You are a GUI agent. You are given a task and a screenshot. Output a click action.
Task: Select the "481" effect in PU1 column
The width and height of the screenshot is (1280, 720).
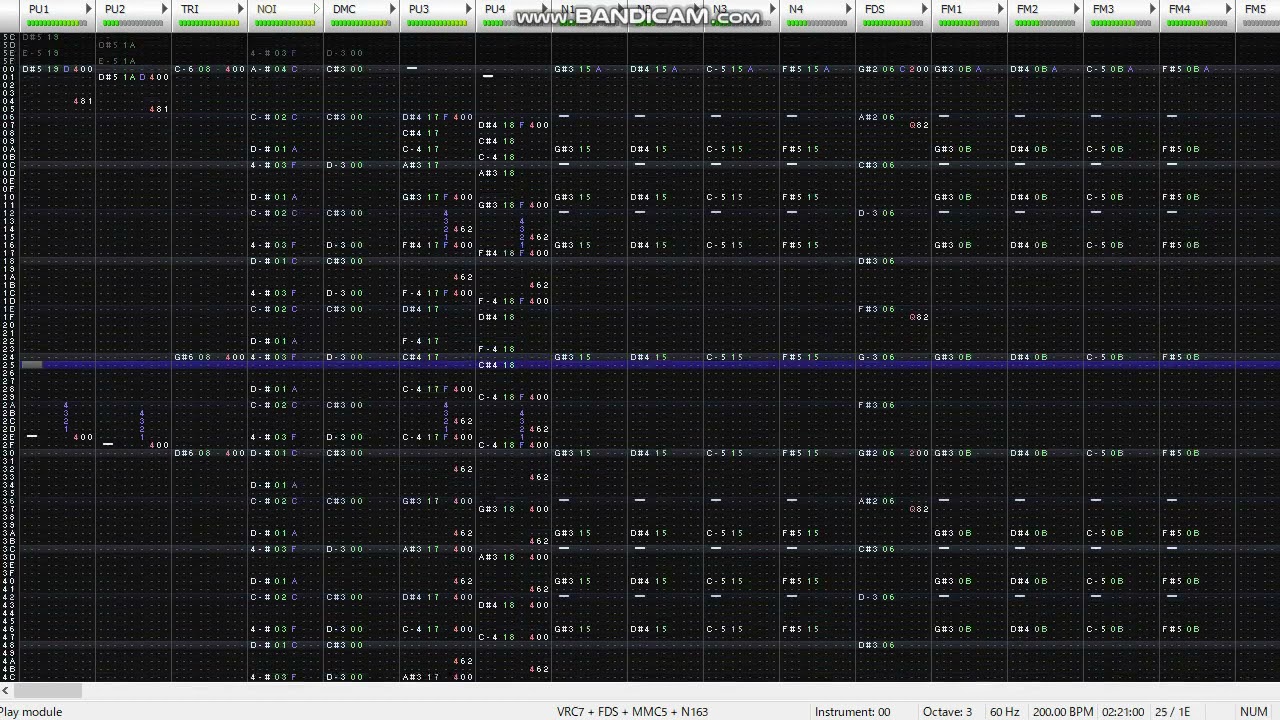point(83,101)
